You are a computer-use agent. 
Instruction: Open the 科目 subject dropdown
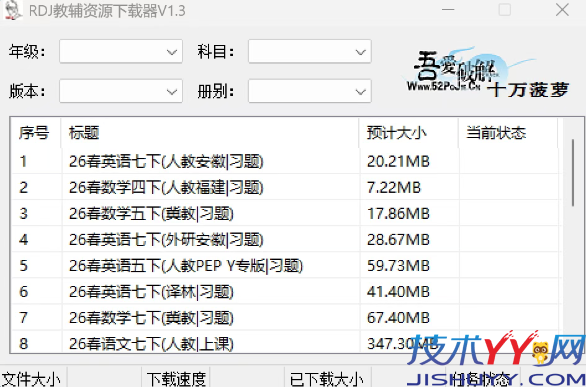coord(310,51)
